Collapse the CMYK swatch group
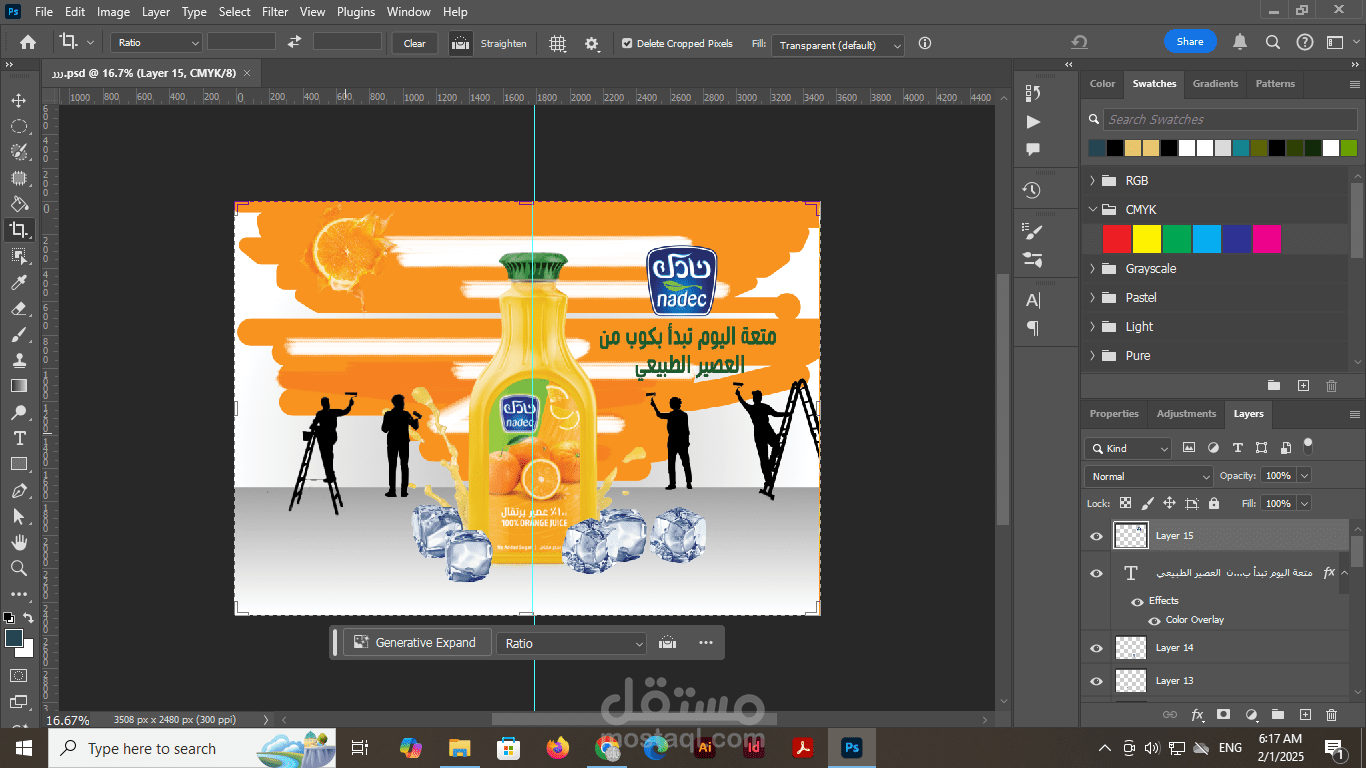Viewport: 1366px width, 768px height. pos(1092,210)
